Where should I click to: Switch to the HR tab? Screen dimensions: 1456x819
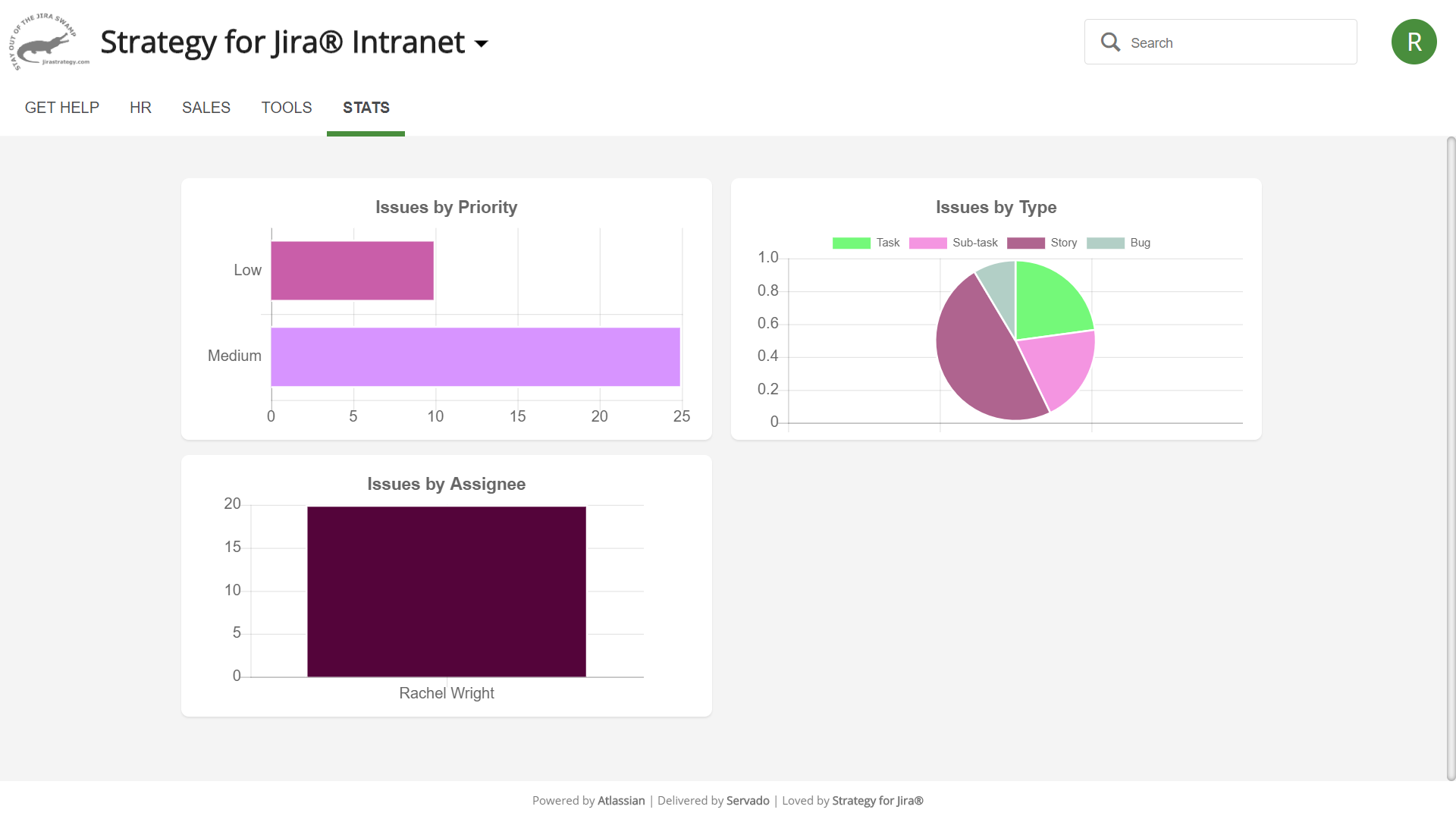tap(140, 108)
